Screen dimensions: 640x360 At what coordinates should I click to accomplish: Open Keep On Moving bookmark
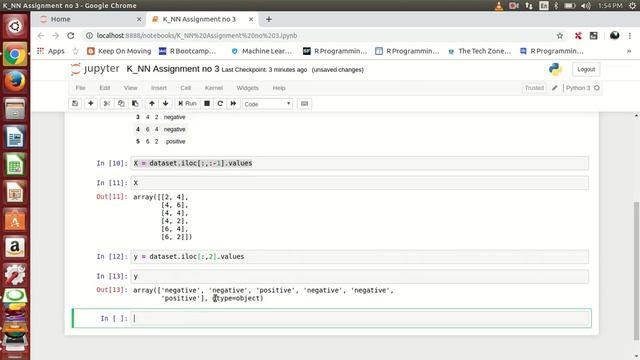click(119, 51)
